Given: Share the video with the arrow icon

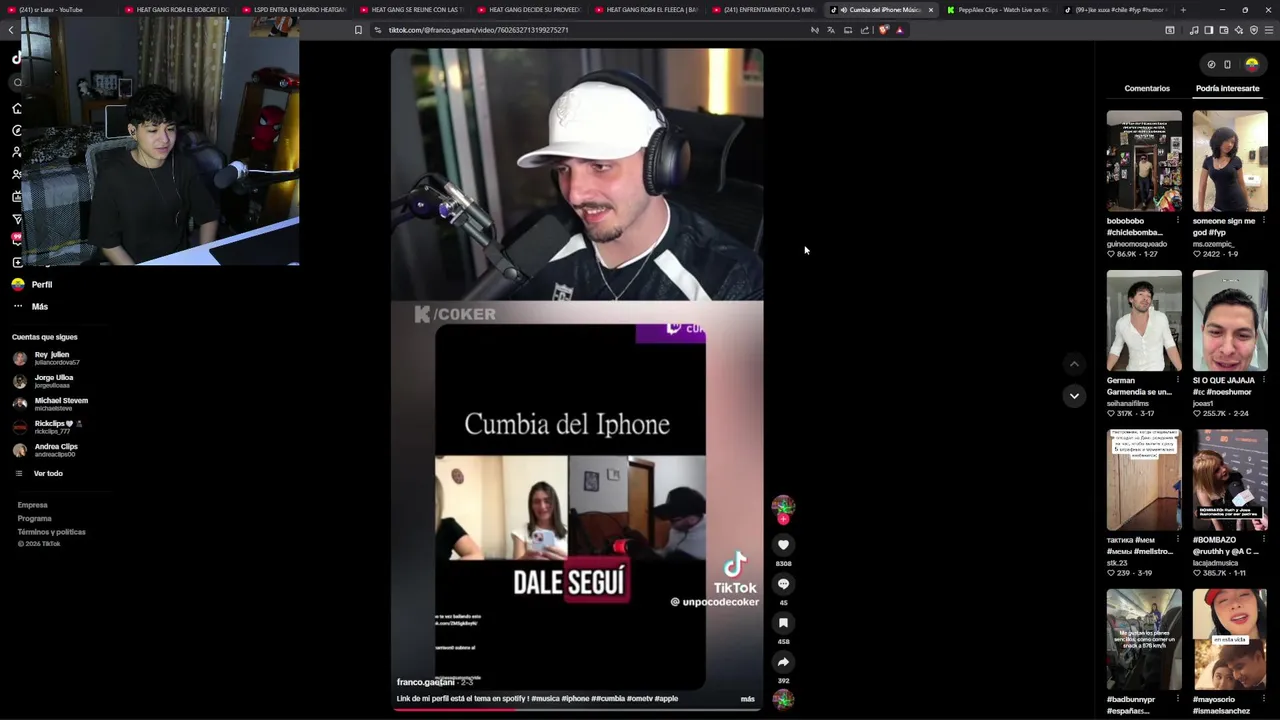Looking at the screenshot, I should coord(783,662).
